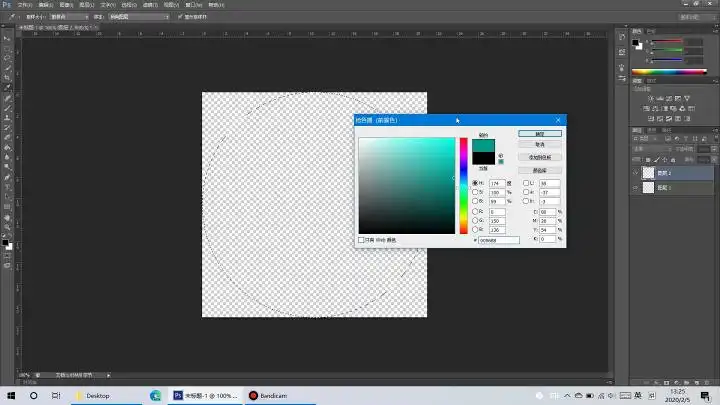Enable the Only Web Colors checkbox

point(362,240)
